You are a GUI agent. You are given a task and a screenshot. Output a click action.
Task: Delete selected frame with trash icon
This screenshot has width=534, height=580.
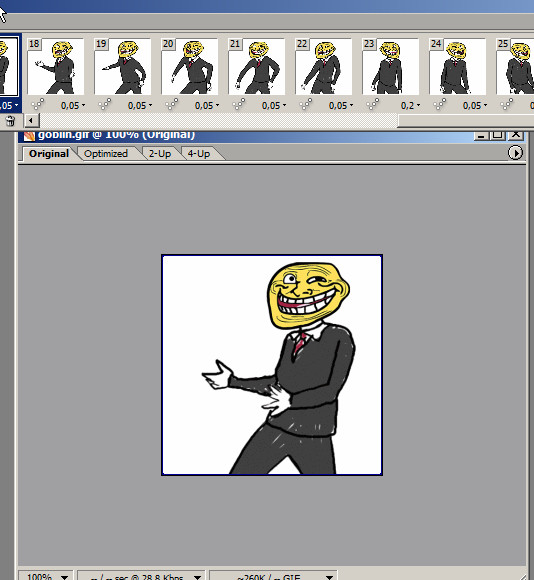10,121
